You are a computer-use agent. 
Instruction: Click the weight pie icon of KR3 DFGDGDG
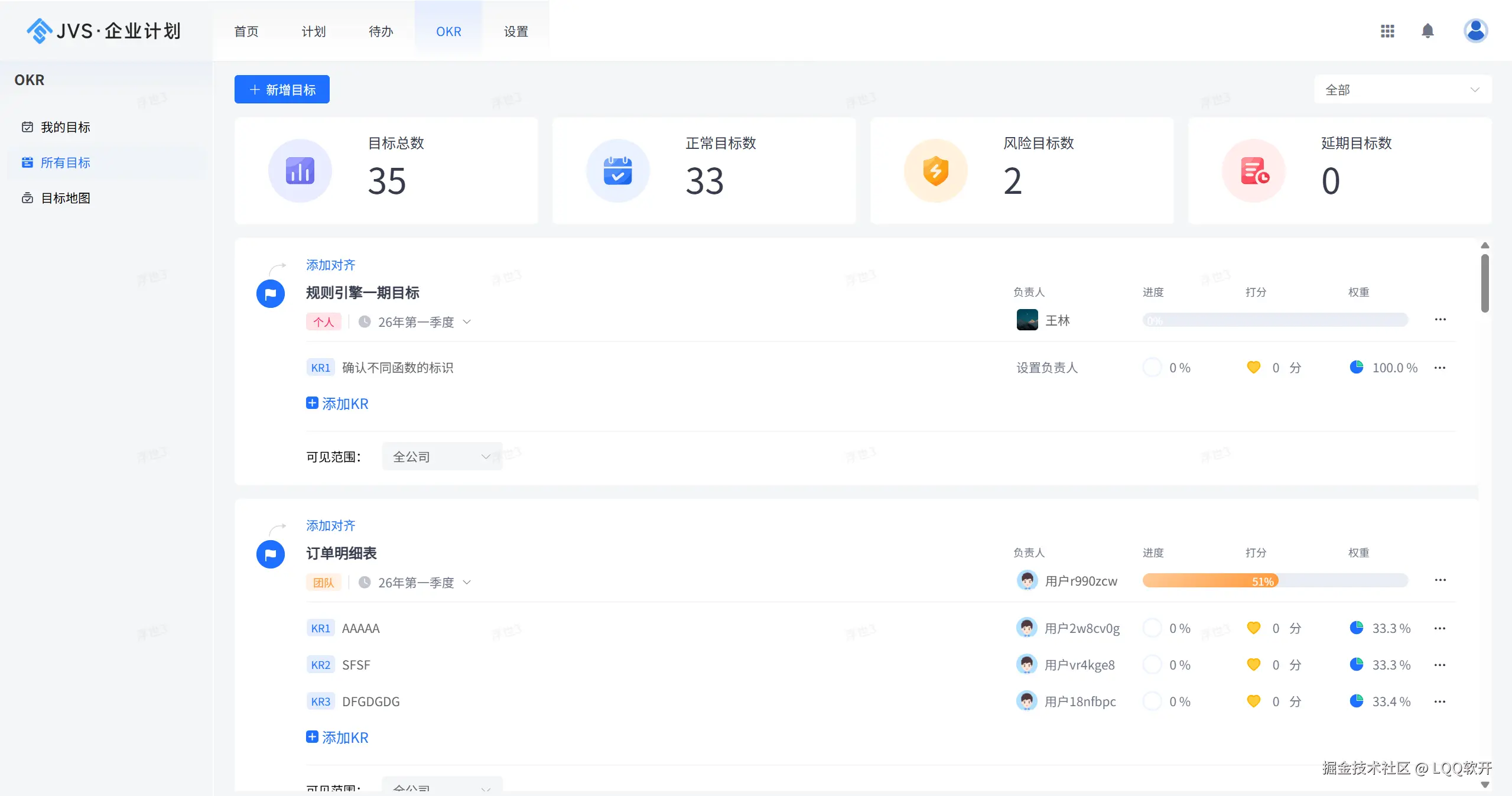point(1356,701)
